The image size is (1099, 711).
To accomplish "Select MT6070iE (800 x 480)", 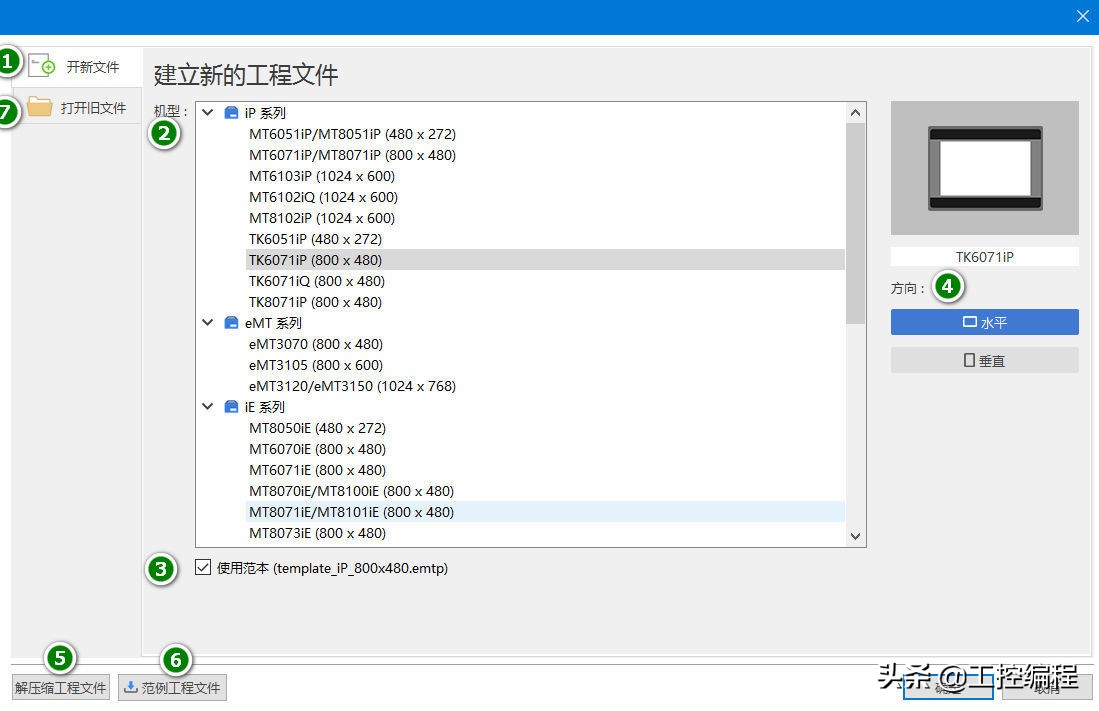I will 318,449.
